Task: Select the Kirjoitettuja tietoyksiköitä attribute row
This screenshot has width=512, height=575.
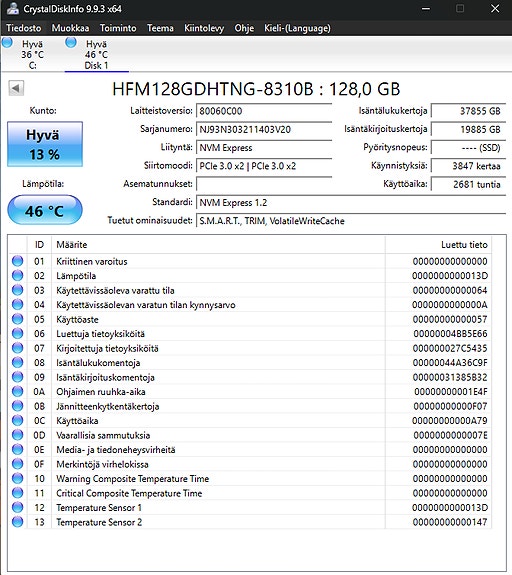Action: pos(249,348)
